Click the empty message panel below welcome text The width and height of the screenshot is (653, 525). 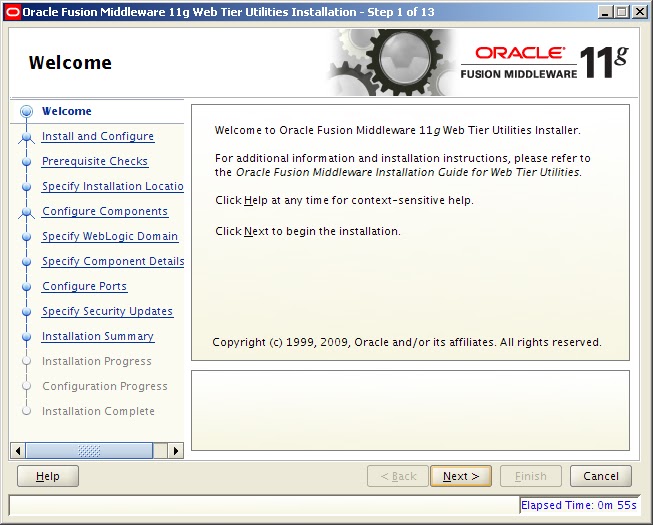tap(410, 411)
